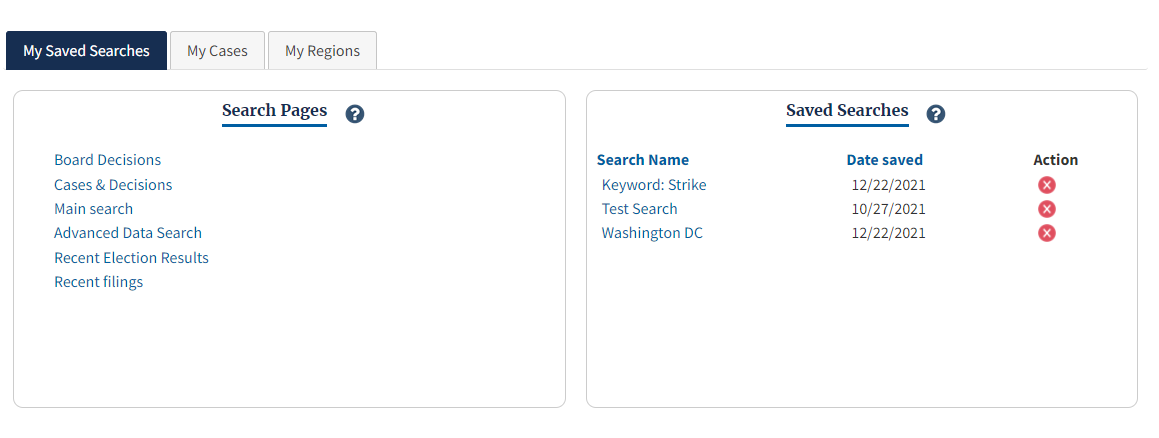Go to Cases & Decisions search

point(113,185)
